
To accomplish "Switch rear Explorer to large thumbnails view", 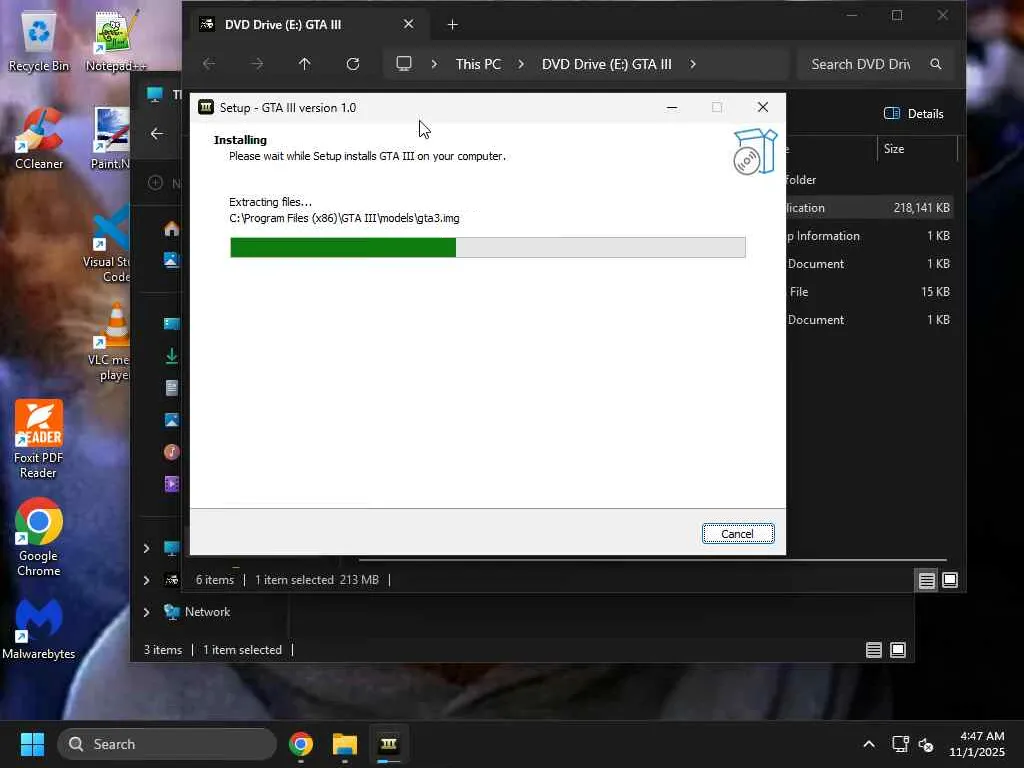I will point(898,650).
